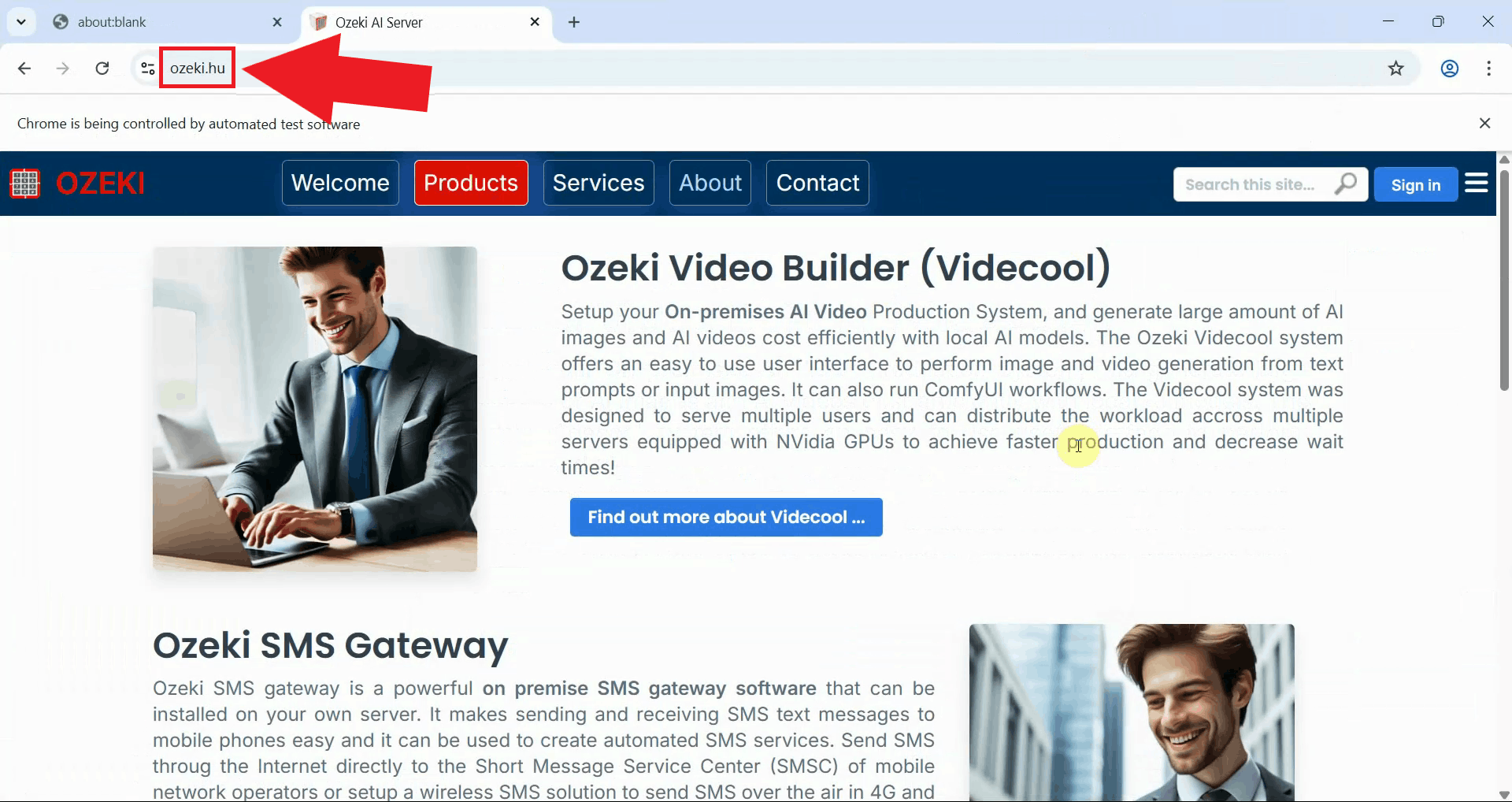Dismiss the automated test software notification

pyautogui.click(x=1484, y=123)
